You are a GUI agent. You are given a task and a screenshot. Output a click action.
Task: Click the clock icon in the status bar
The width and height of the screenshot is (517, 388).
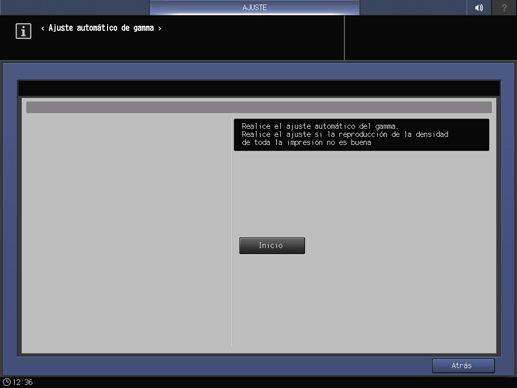7,382
